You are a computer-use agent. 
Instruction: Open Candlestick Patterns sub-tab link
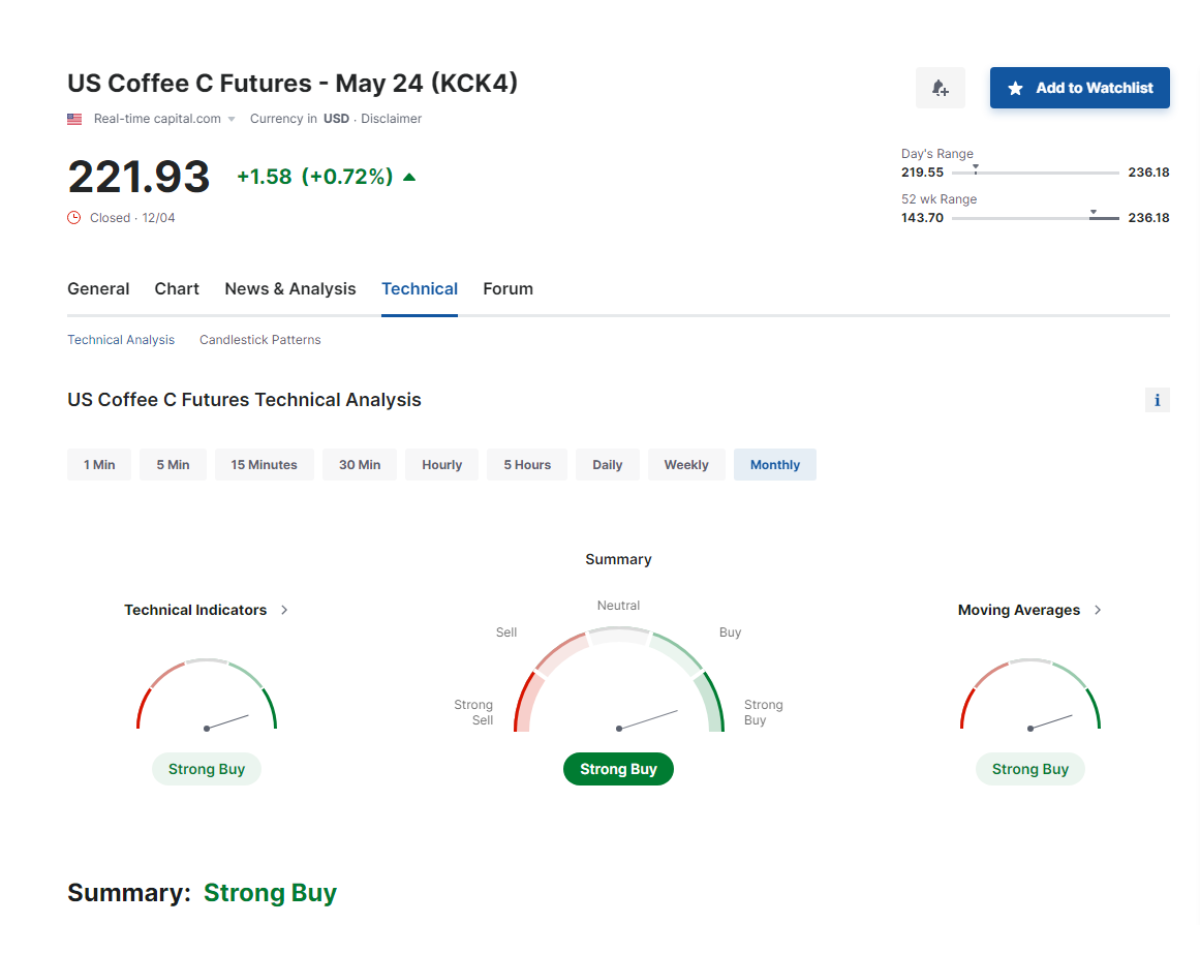pos(260,340)
